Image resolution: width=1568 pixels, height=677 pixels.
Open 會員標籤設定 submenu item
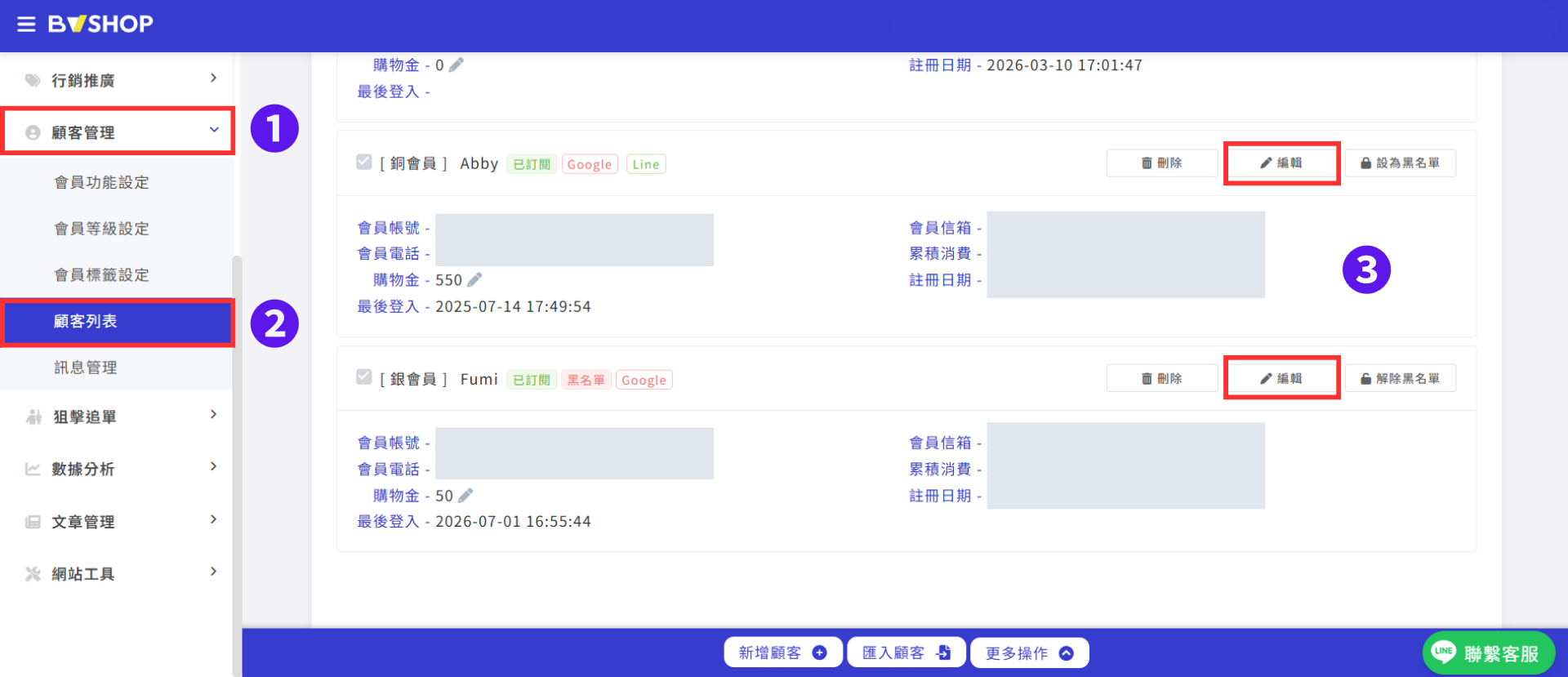pyautogui.click(x=117, y=275)
